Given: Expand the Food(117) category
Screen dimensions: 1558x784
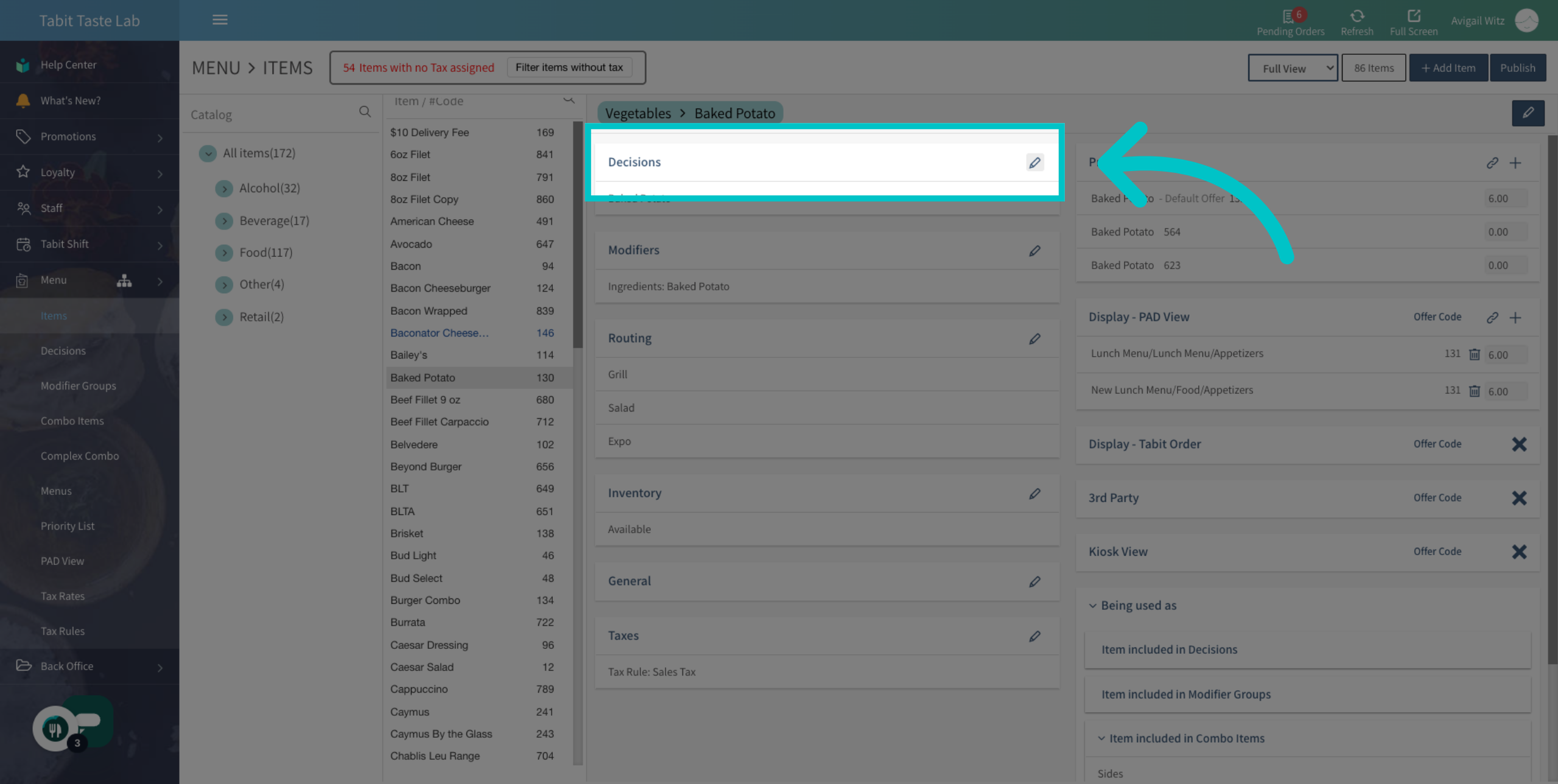Looking at the screenshot, I should (224, 253).
